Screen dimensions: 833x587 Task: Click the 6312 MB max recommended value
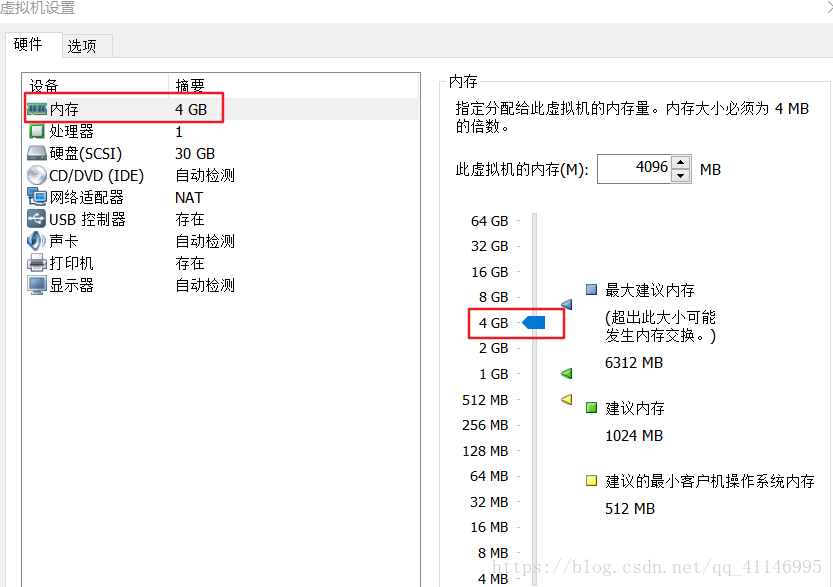(634, 363)
